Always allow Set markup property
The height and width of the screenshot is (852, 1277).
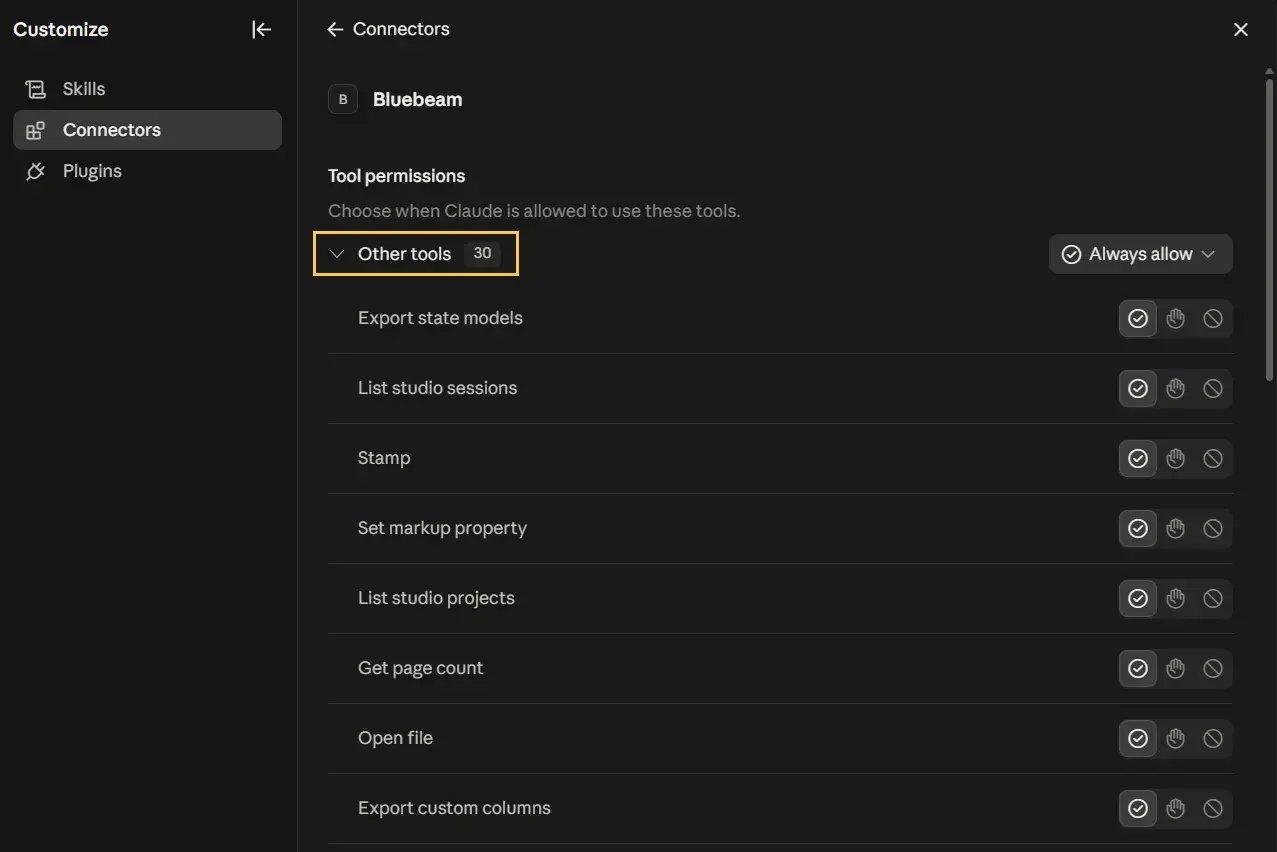click(x=1138, y=529)
